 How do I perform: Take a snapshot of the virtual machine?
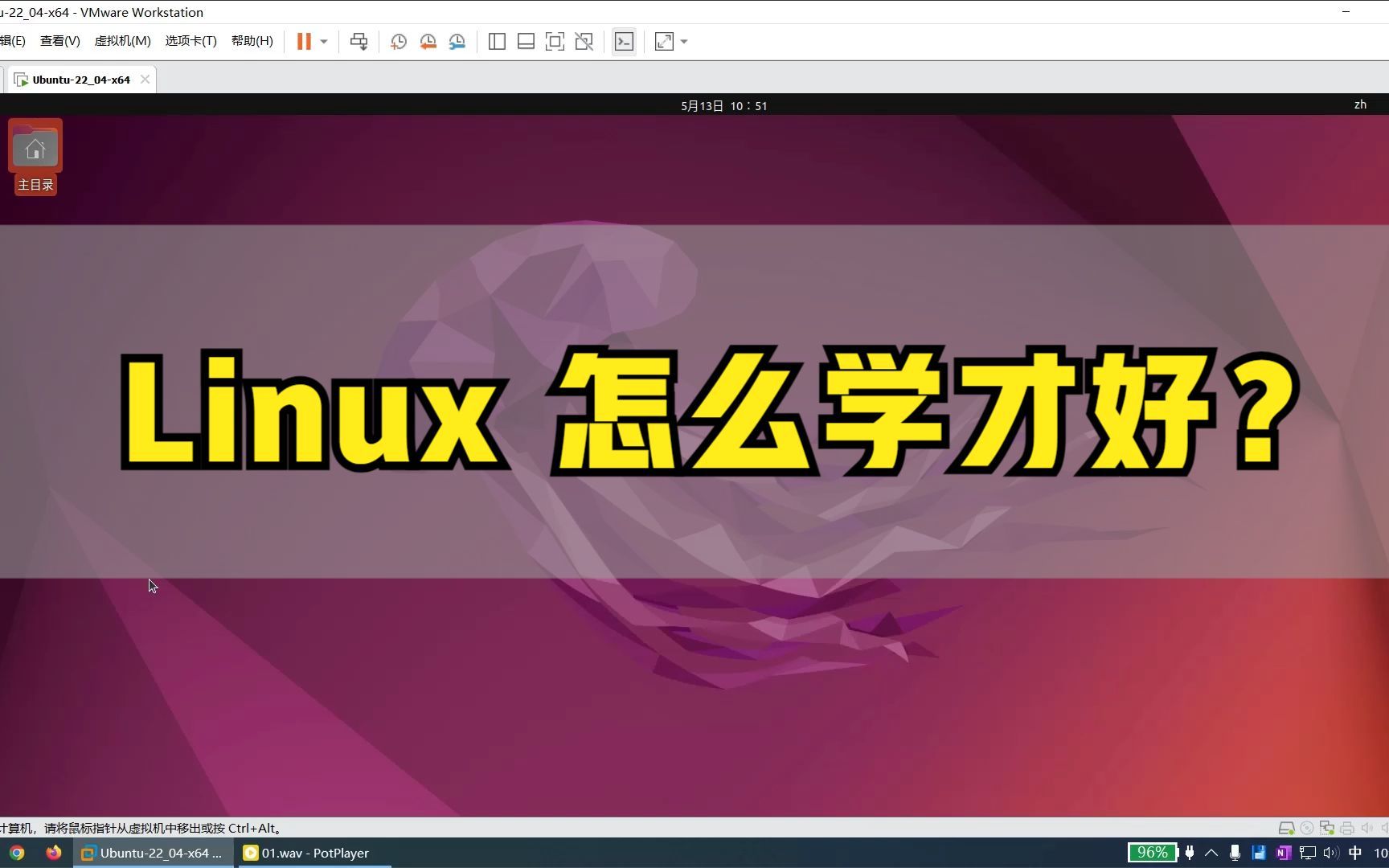[x=398, y=41]
